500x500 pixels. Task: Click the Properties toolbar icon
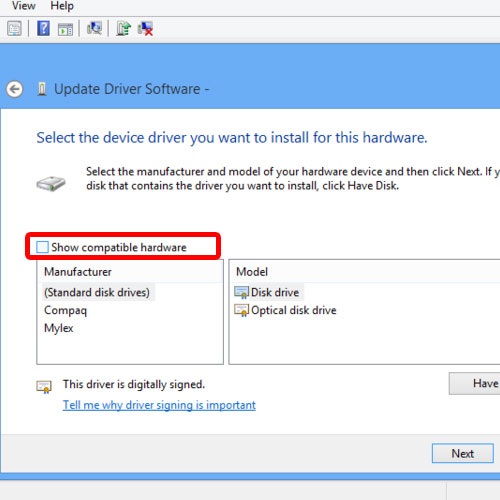pos(14,29)
